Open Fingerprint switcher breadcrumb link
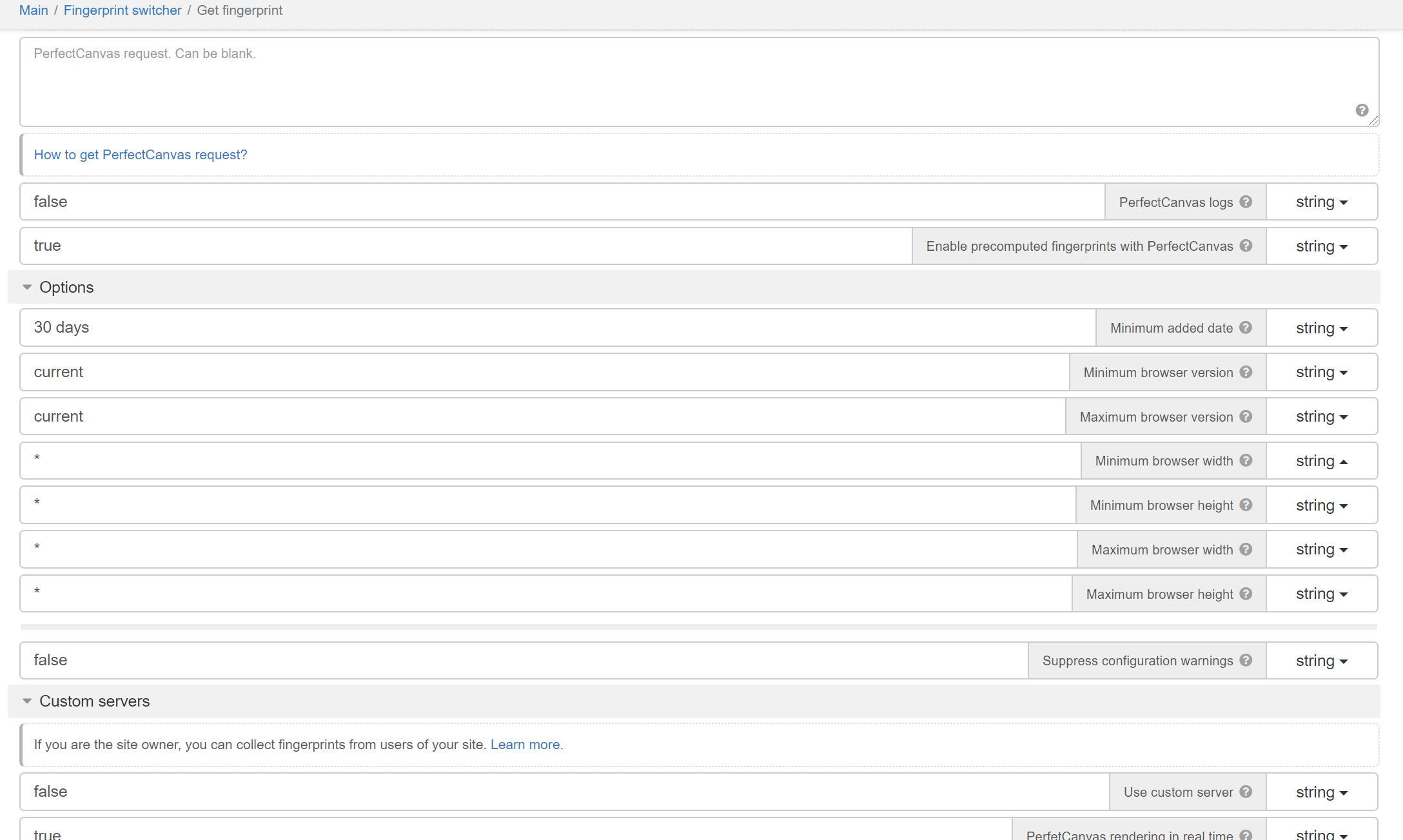 click(123, 10)
